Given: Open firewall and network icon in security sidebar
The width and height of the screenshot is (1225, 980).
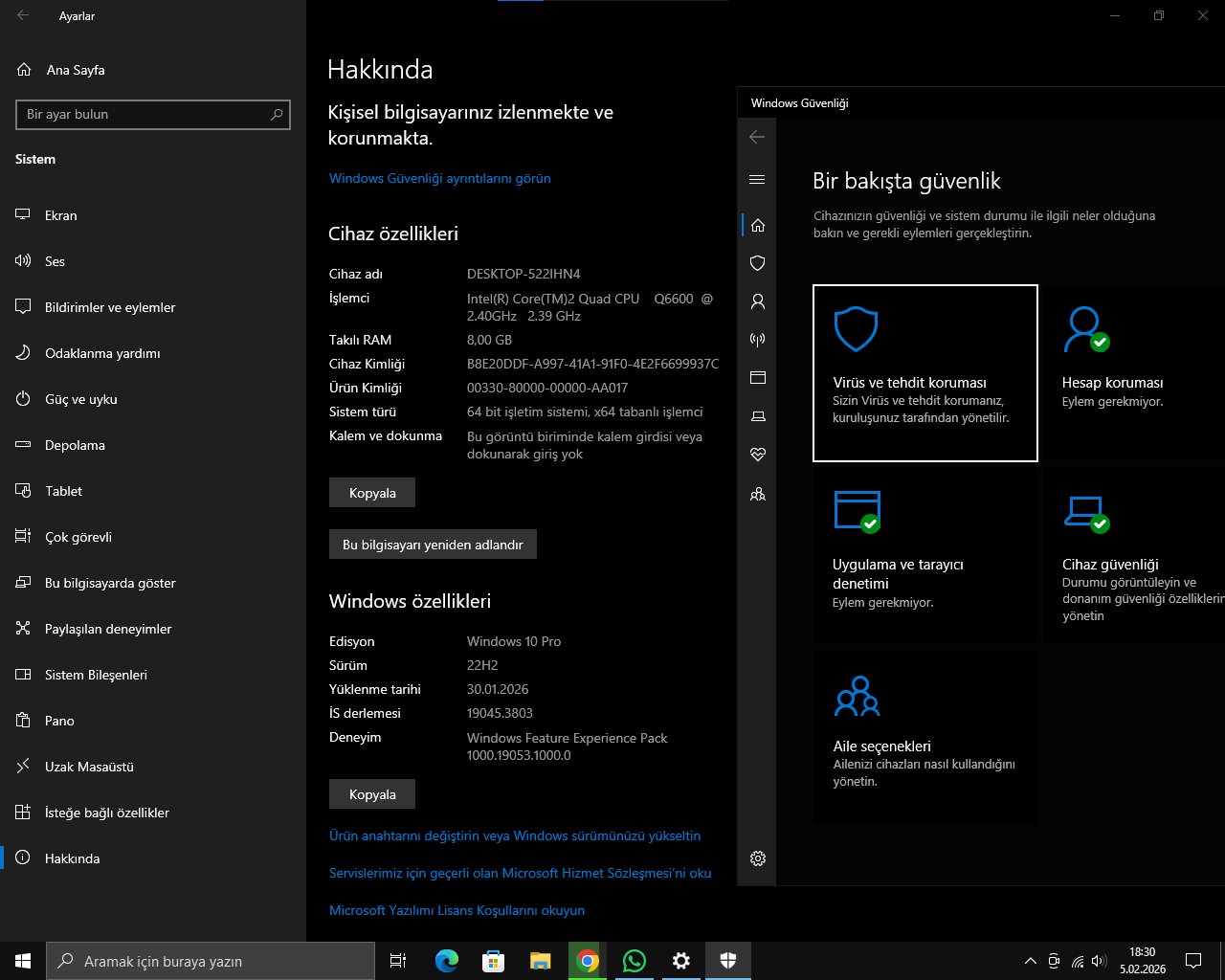Looking at the screenshot, I should pos(758,340).
